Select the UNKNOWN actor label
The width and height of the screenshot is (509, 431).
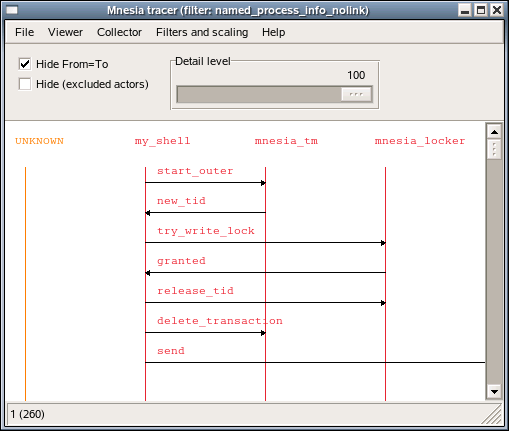tap(39, 141)
